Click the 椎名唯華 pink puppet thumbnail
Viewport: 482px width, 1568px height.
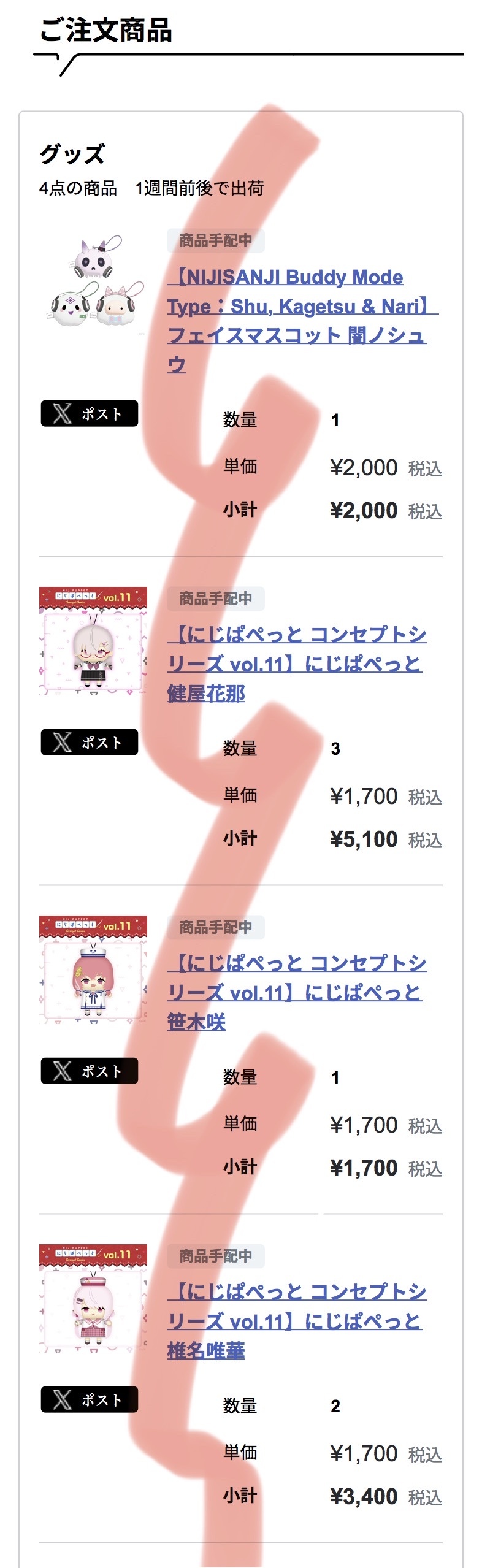[x=93, y=1298]
